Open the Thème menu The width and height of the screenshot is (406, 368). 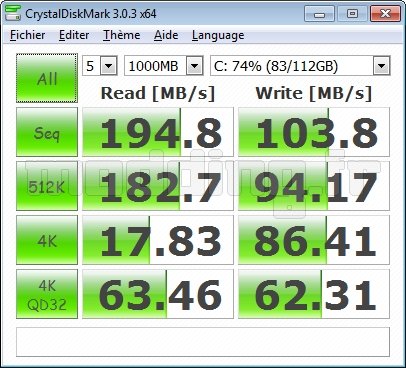121,35
